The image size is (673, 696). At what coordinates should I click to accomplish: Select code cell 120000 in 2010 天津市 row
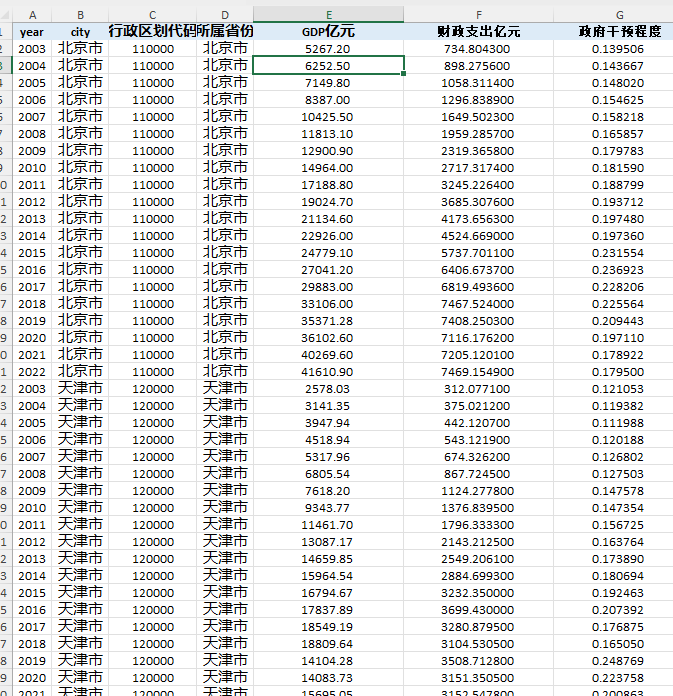point(152,508)
